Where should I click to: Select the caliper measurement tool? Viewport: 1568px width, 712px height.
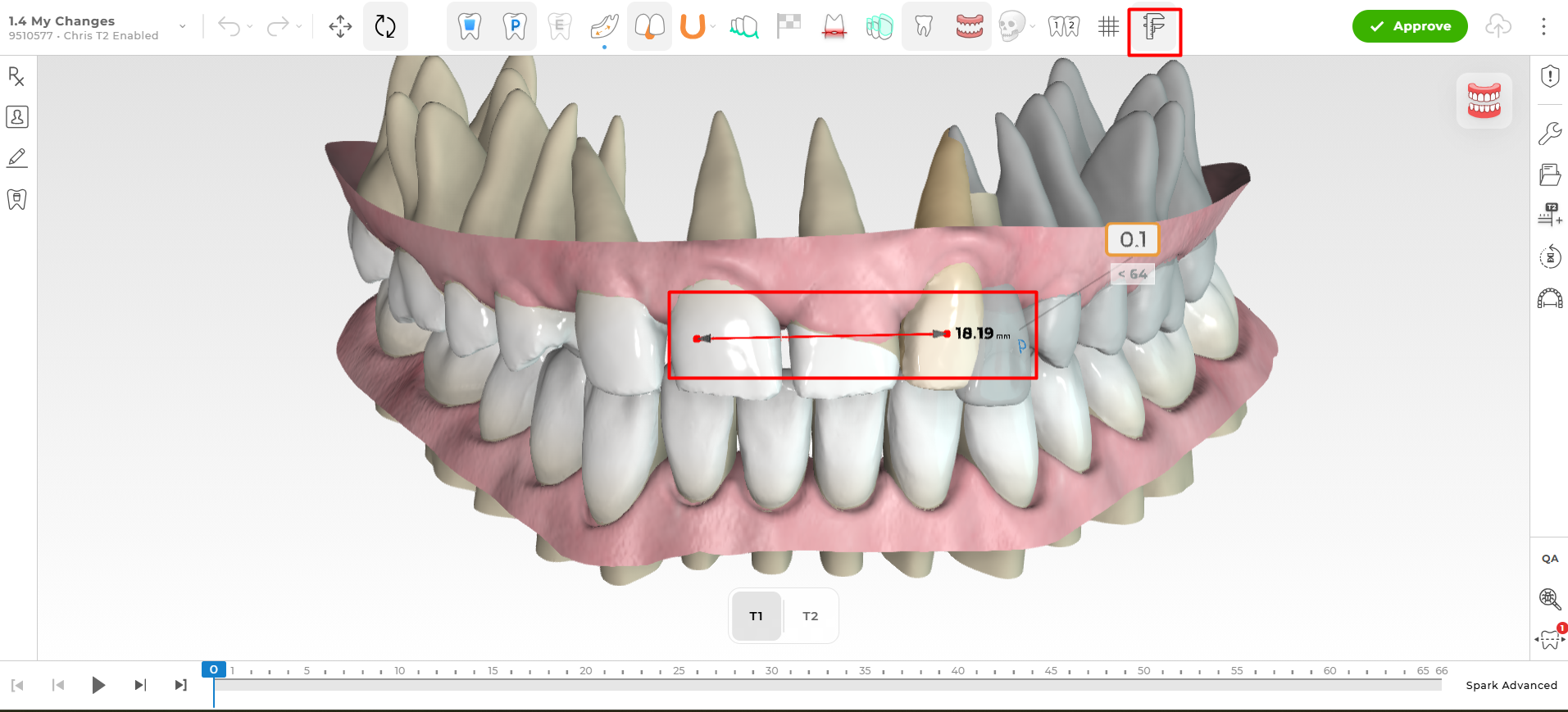(x=1153, y=27)
